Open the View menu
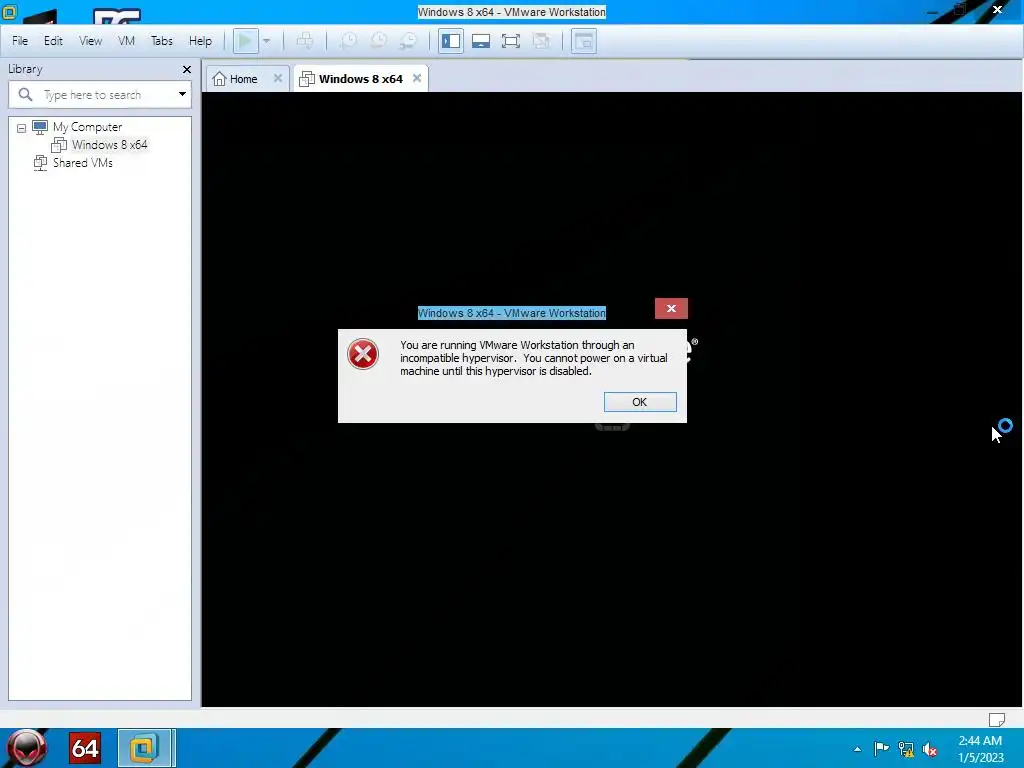The image size is (1024, 768). 90,40
